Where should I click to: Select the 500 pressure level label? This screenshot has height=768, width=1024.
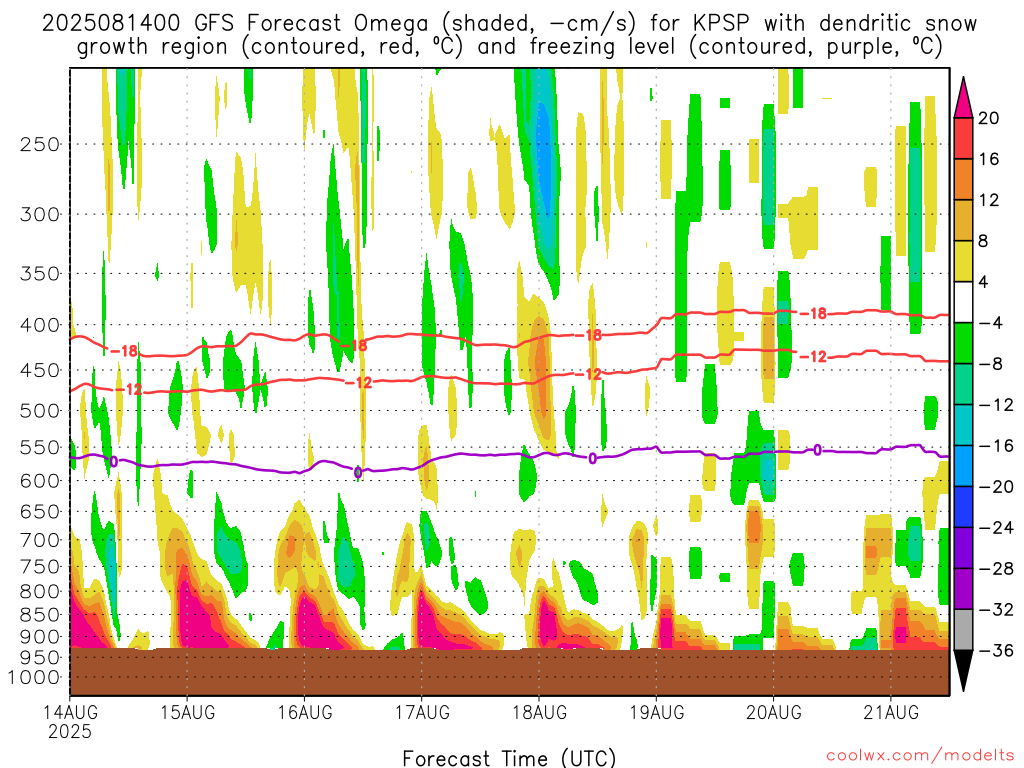click(40, 411)
